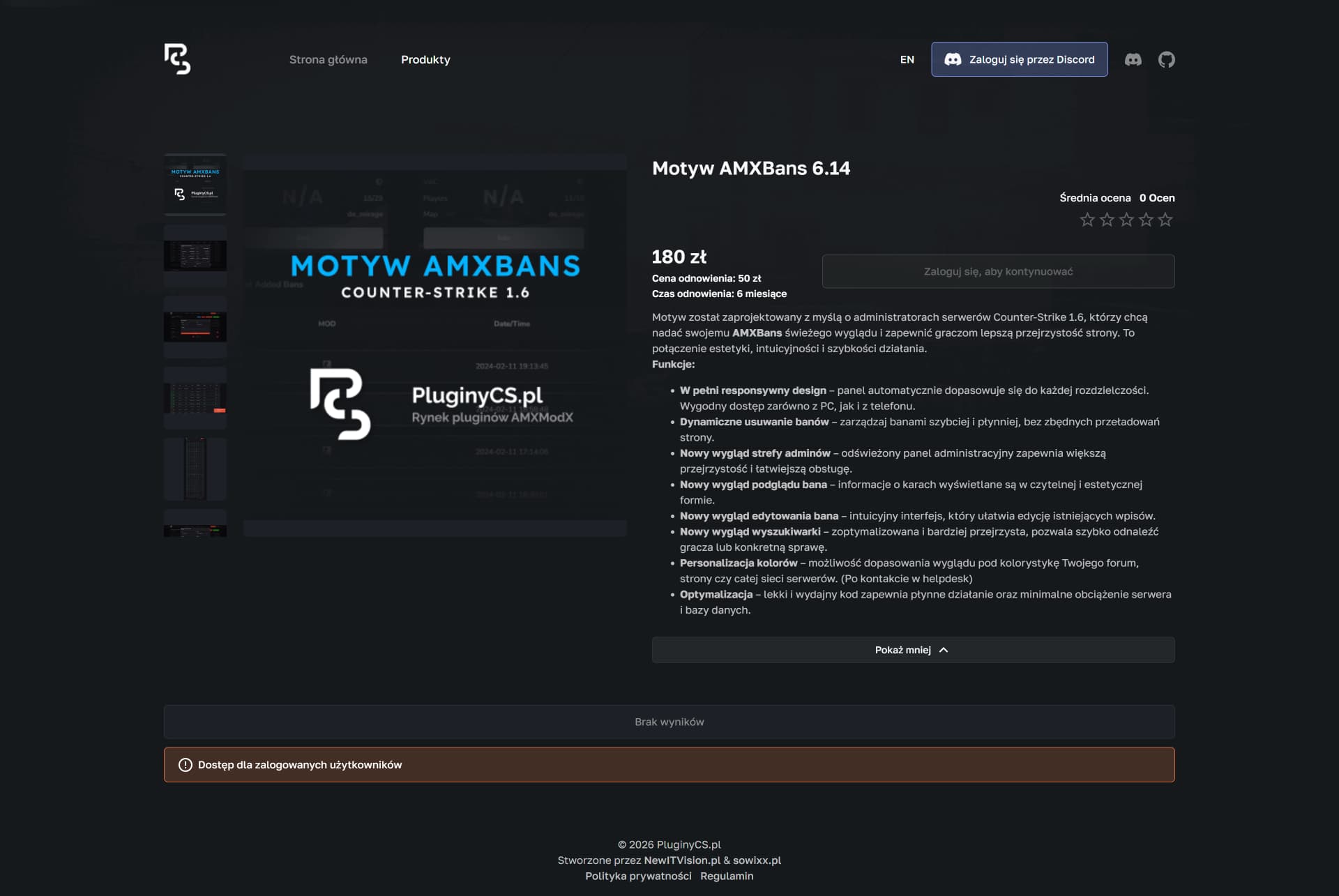Open the Discord server icon link
This screenshot has width=1339, height=896.
[x=1133, y=59]
